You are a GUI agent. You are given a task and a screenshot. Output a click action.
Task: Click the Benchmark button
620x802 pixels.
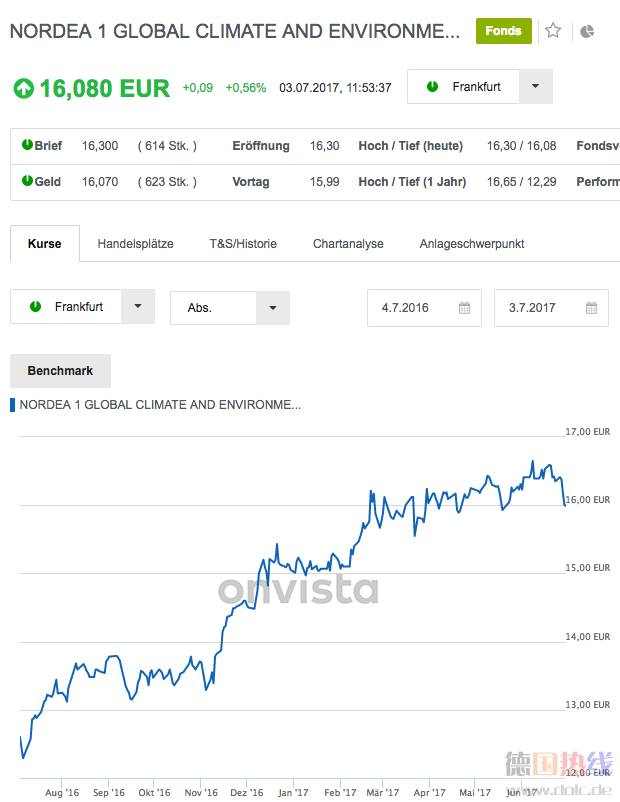tap(60, 370)
